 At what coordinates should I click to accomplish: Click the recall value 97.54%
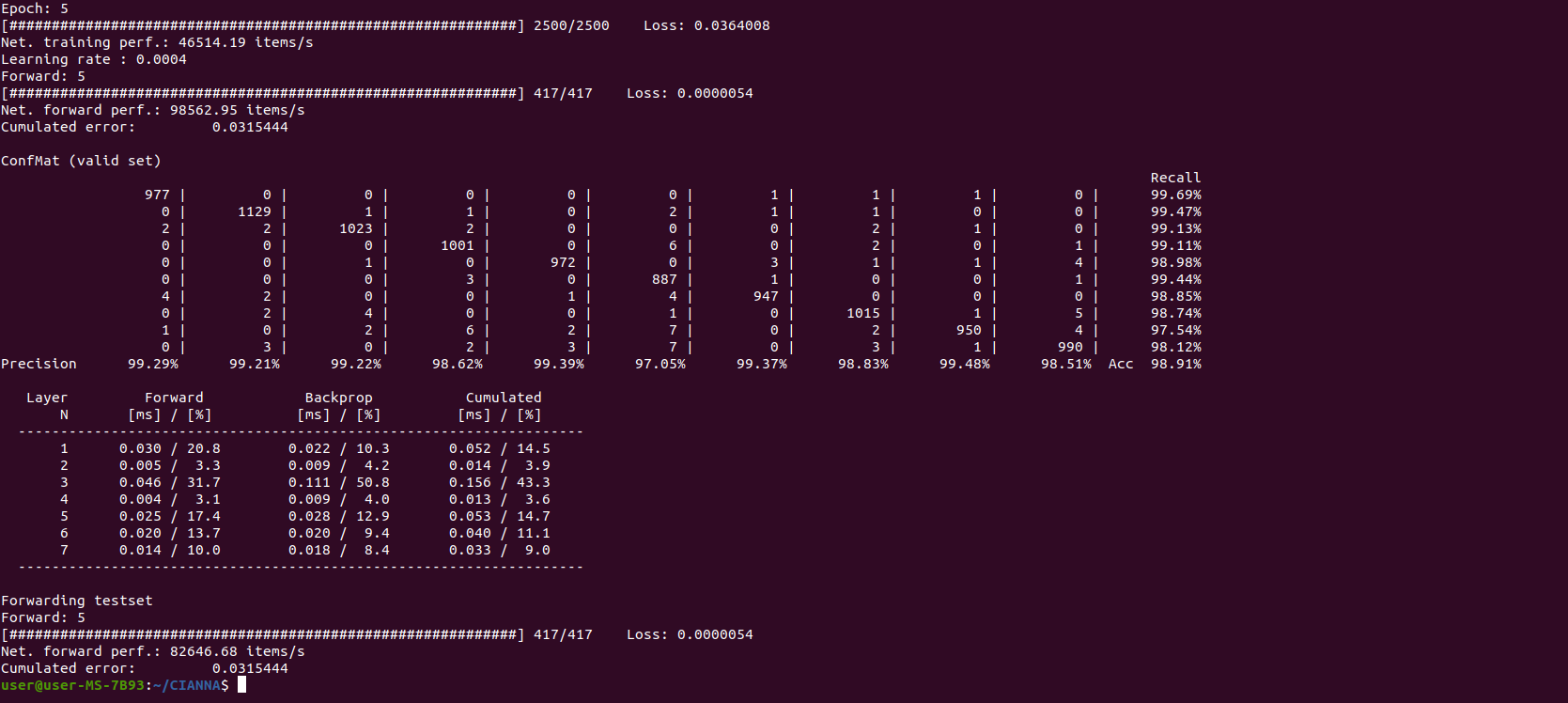click(x=1175, y=330)
